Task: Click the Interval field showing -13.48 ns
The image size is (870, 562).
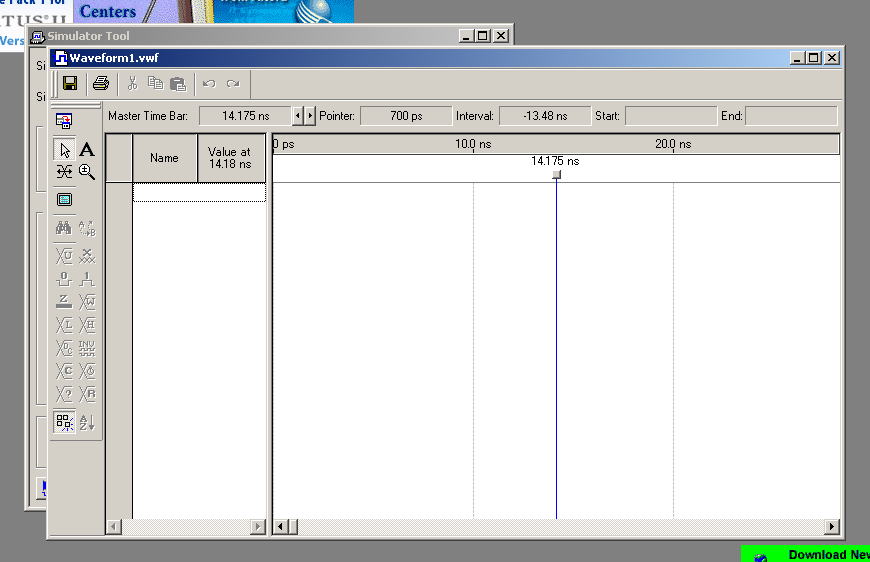Action: [545, 116]
